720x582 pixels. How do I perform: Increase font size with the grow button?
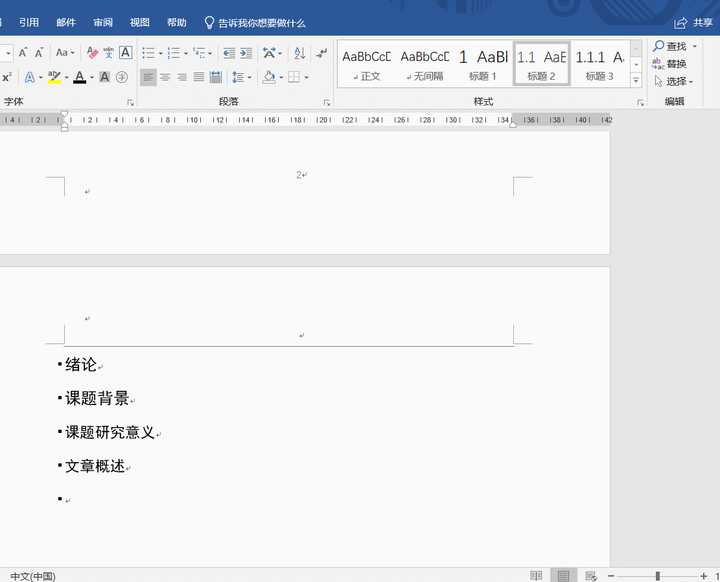tap(22, 53)
